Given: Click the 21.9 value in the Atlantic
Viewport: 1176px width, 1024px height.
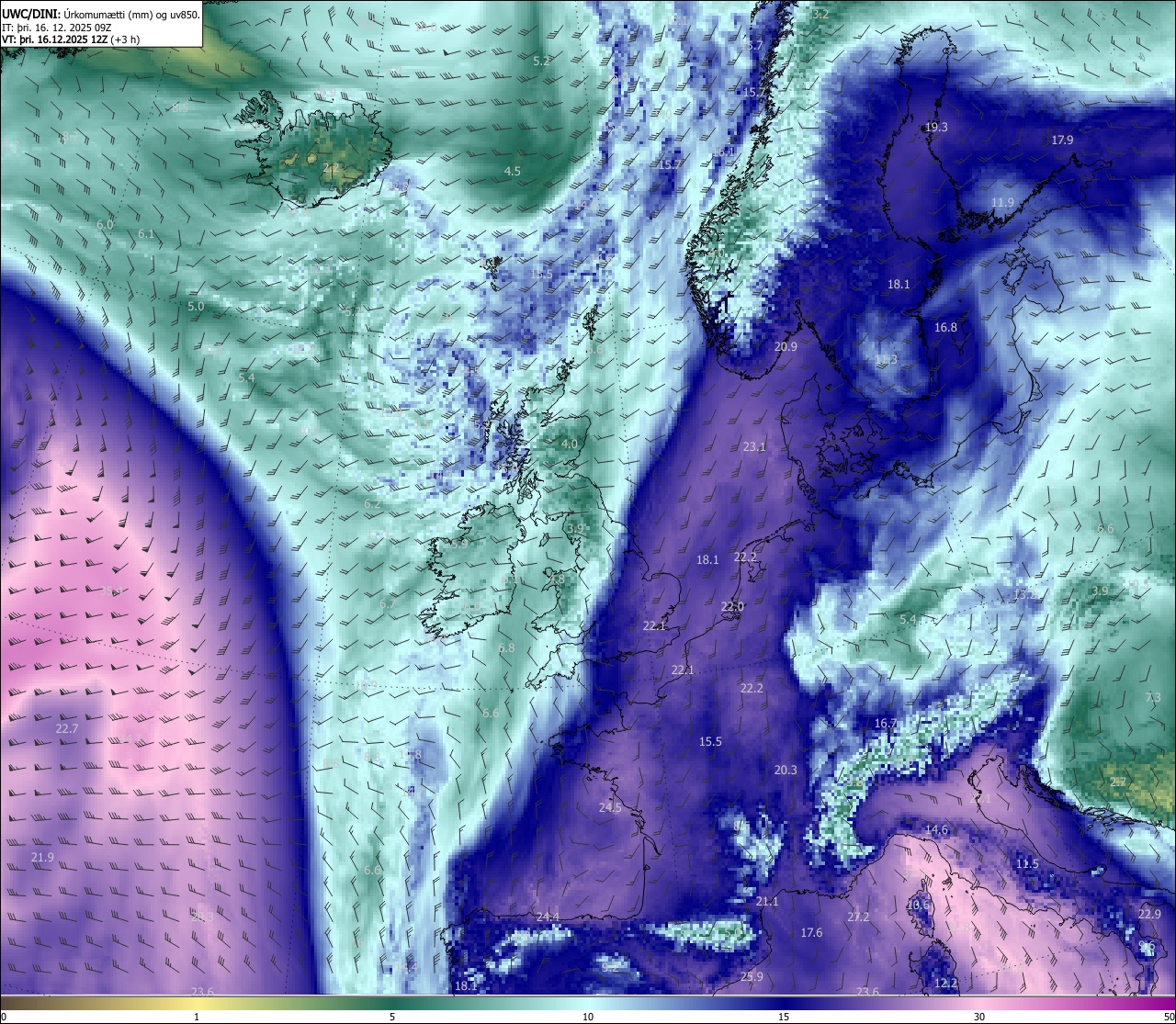Looking at the screenshot, I should tap(42, 858).
